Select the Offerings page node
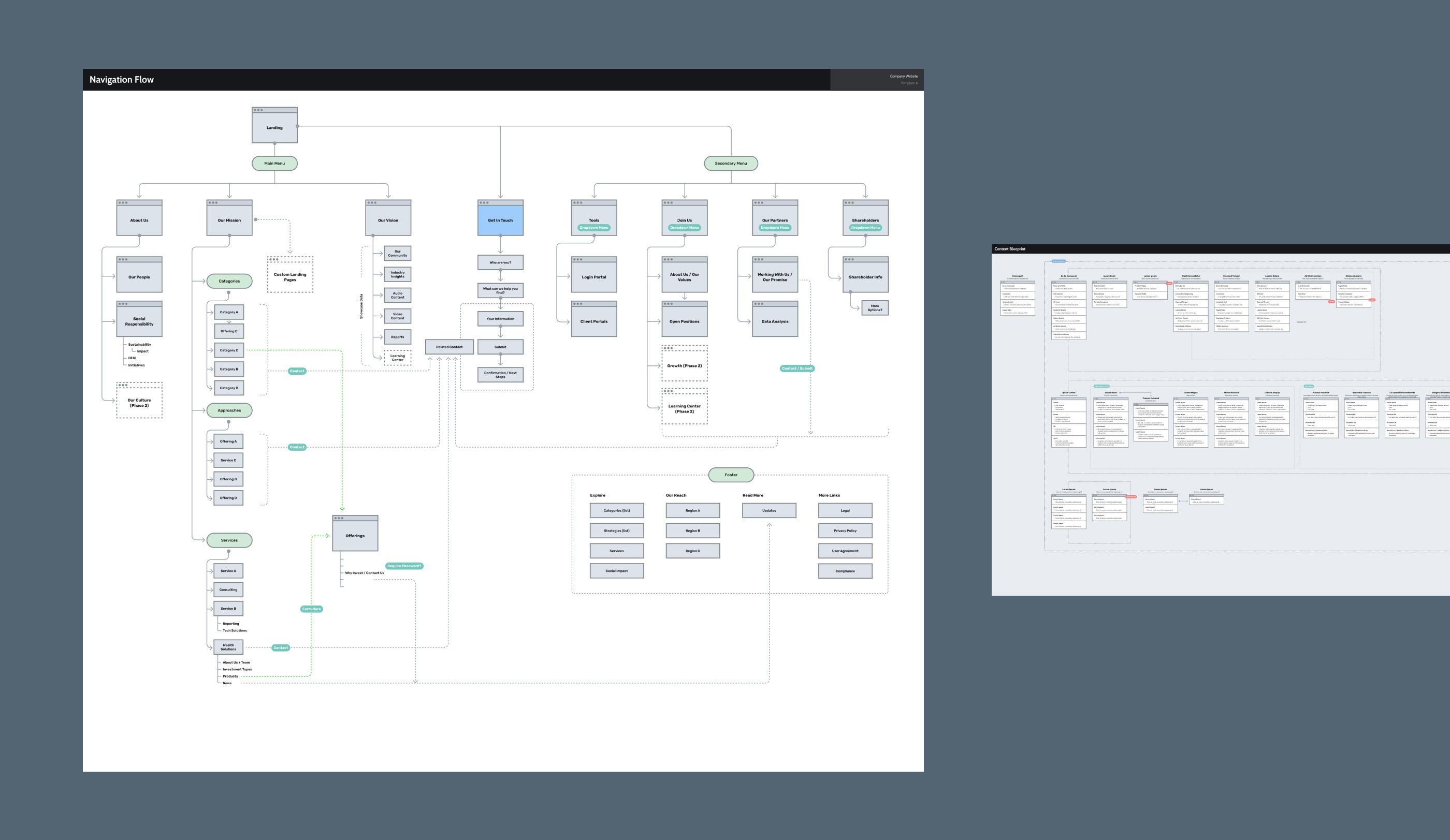1450x840 pixels. pyautogui.click(x=355, y=535)
